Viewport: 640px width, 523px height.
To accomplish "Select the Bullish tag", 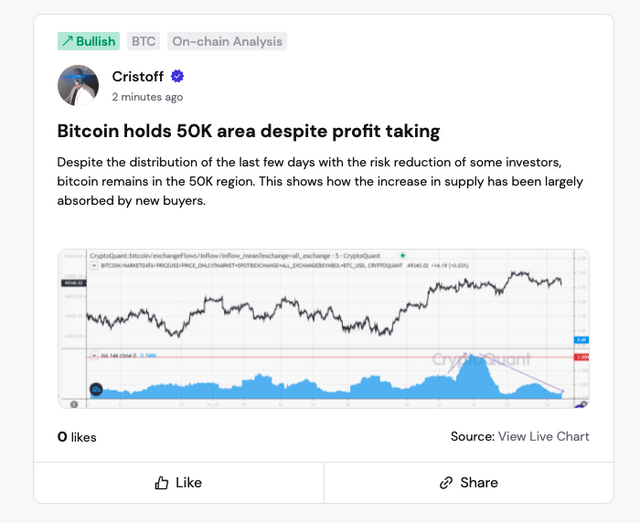I will (x=88, y=41).
